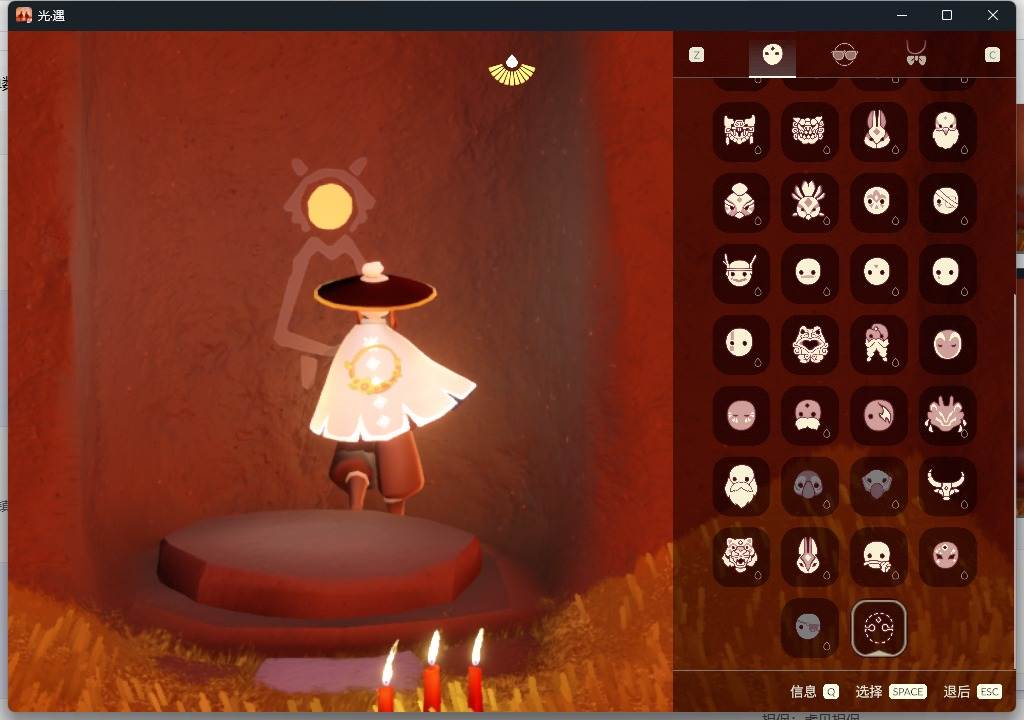Choose the topknot mask with angry eyes
This screenshot has width=1024, height=720.
coord(741,202)
